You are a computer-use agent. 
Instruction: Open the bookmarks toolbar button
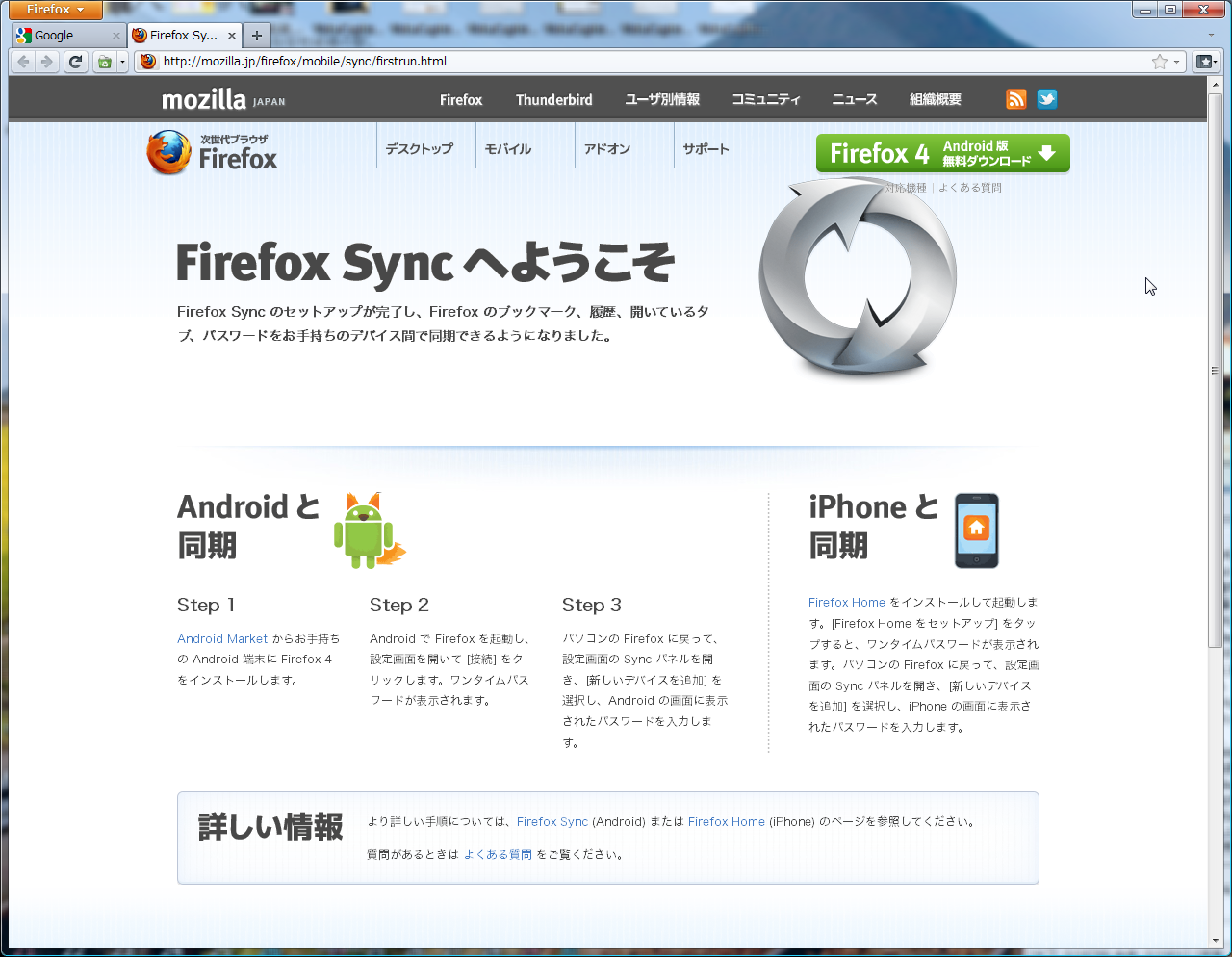point(1205,62)
